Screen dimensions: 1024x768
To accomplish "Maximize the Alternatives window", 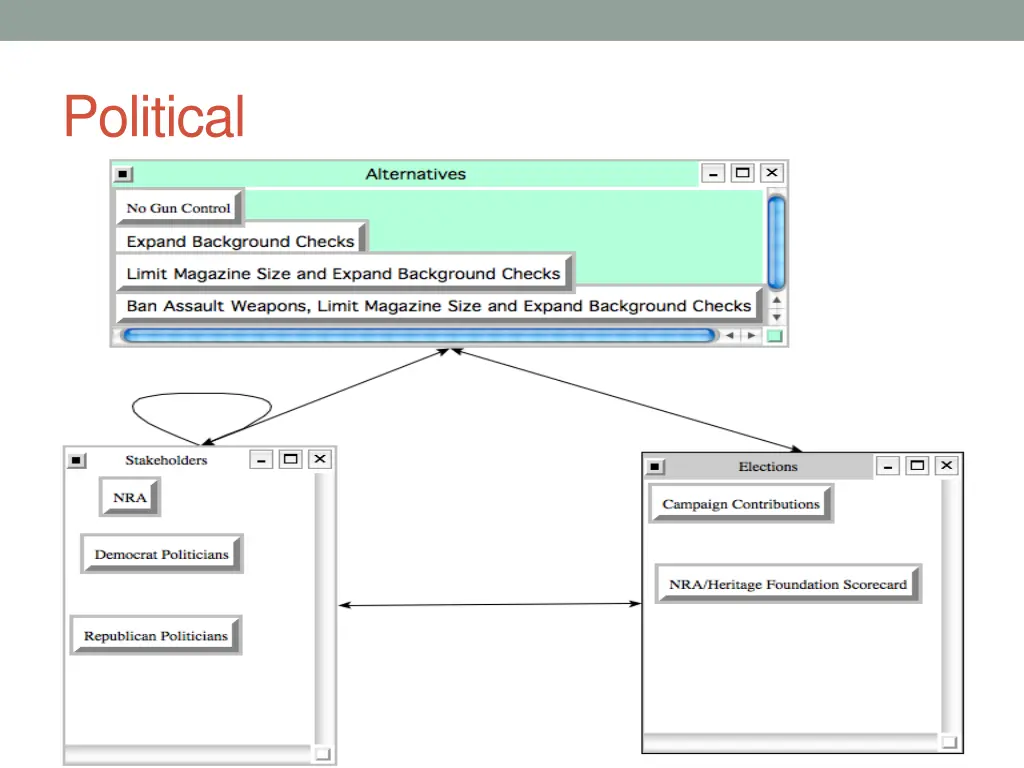I will 742,173.
